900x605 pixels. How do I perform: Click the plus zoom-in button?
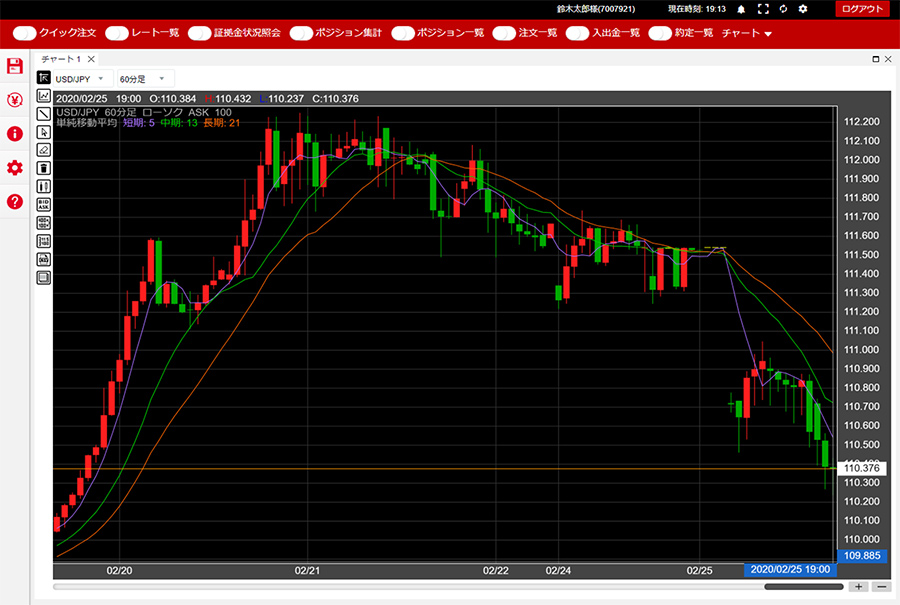coord(859,587)
